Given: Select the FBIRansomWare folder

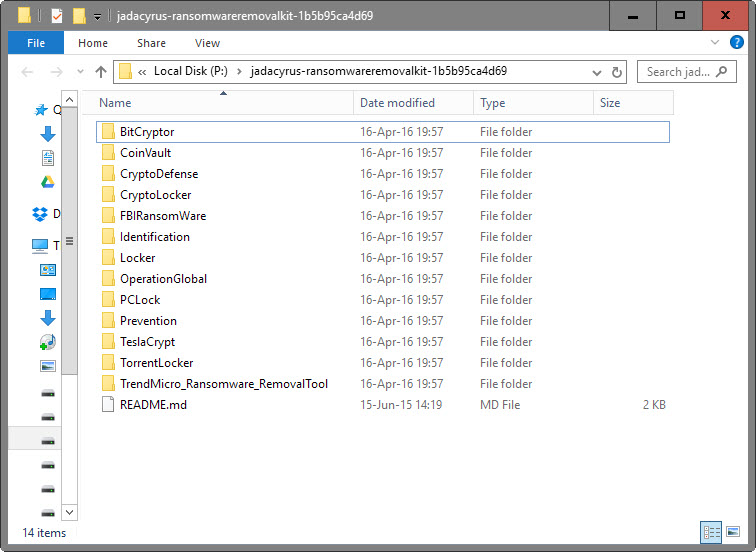Looking at the screenshot, I should tap(383, 216).
